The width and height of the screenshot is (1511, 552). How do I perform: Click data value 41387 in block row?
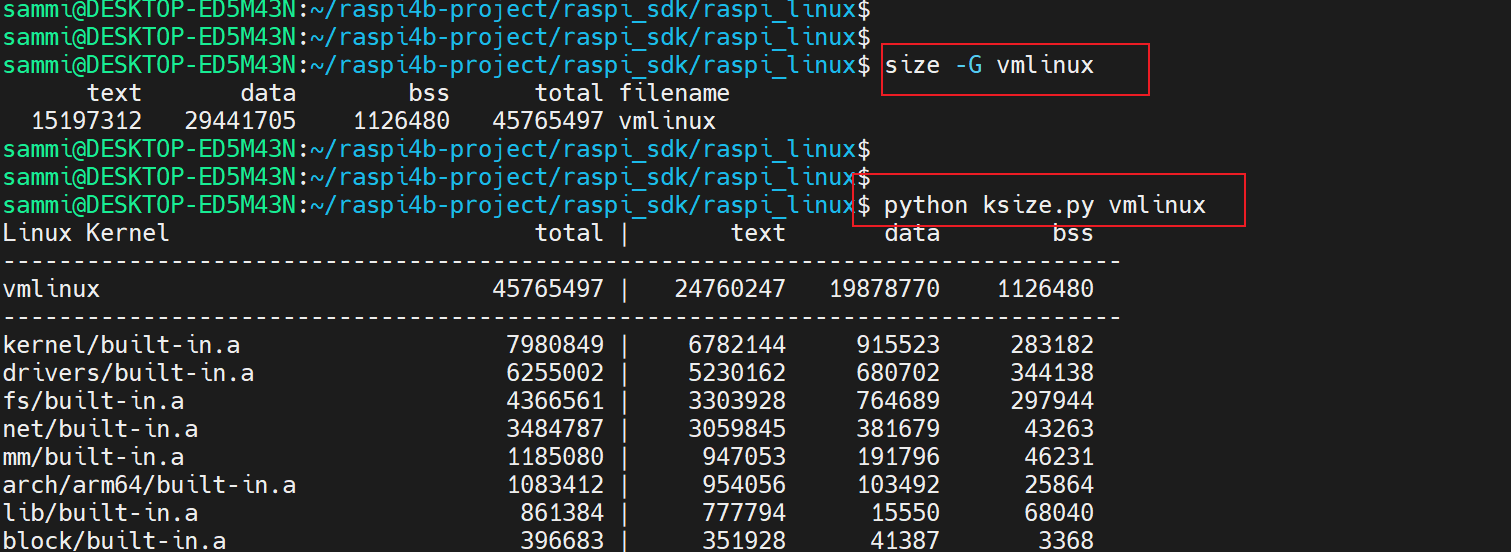pyautogui.click(x=905, y=541)
